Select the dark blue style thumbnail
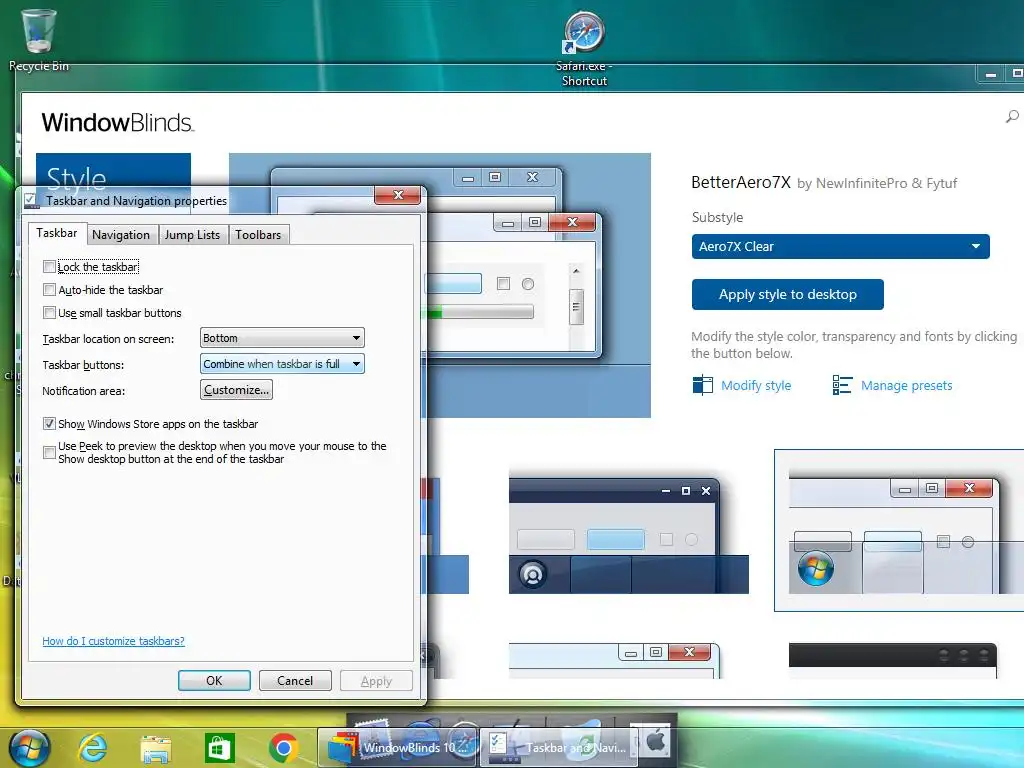This screenshot has width=1024, height=768. (x=629, y=536)
